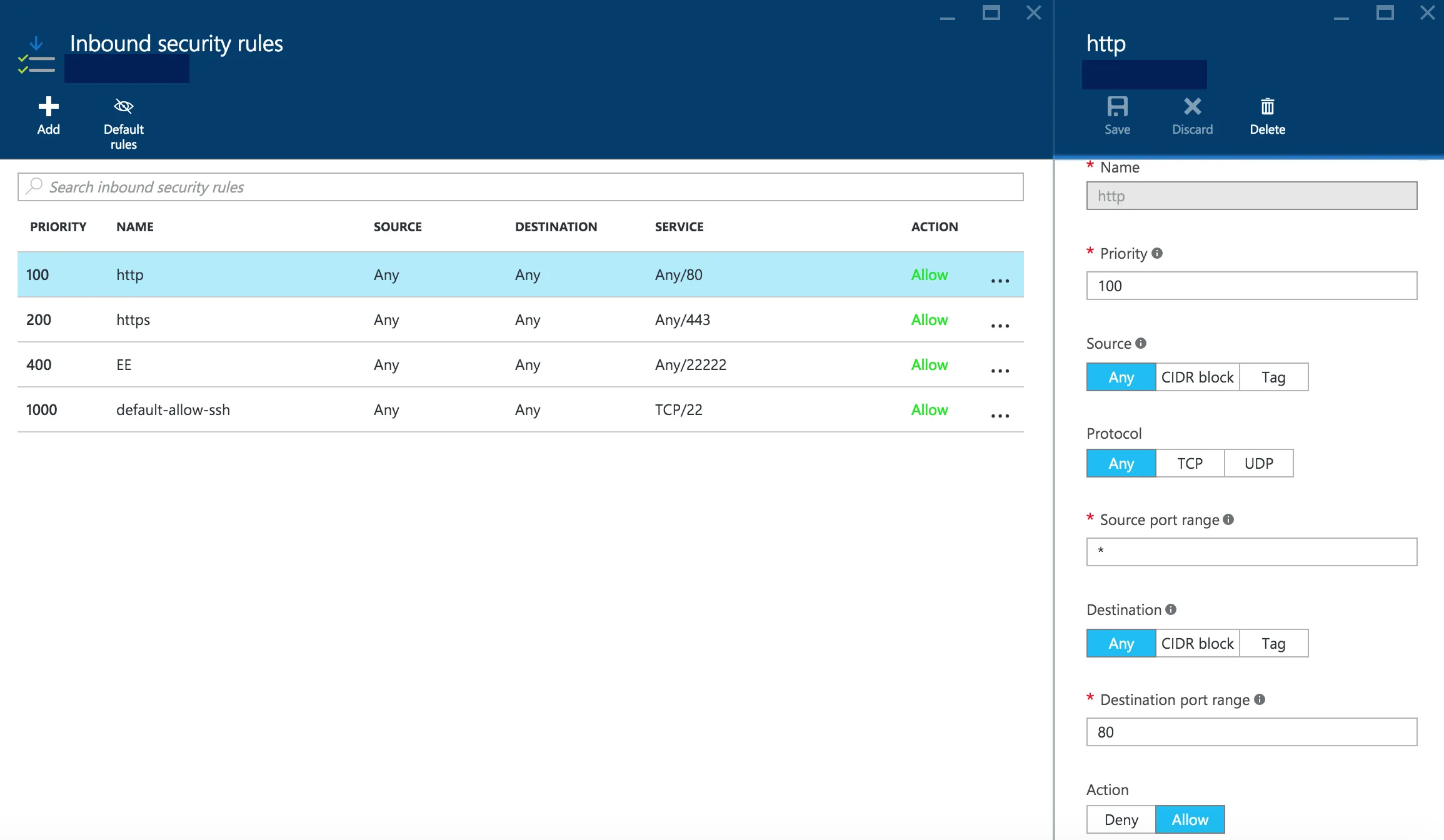
Task: Click the Source port range info icon
Action: coord(1228,519)
